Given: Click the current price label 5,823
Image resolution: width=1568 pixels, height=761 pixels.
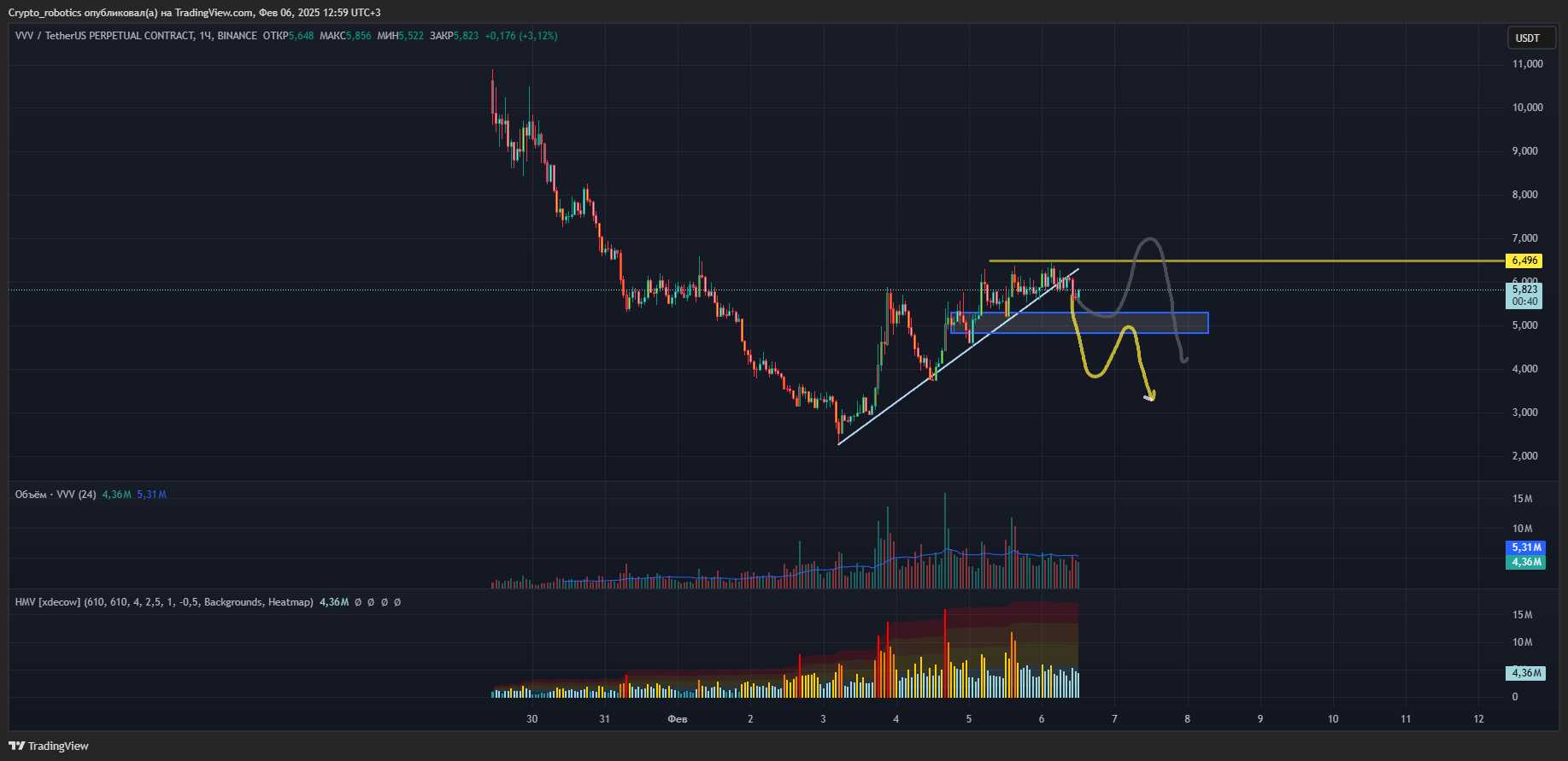Looking at the screenshot, I should pyautogui.click(x=1524, y=290).
